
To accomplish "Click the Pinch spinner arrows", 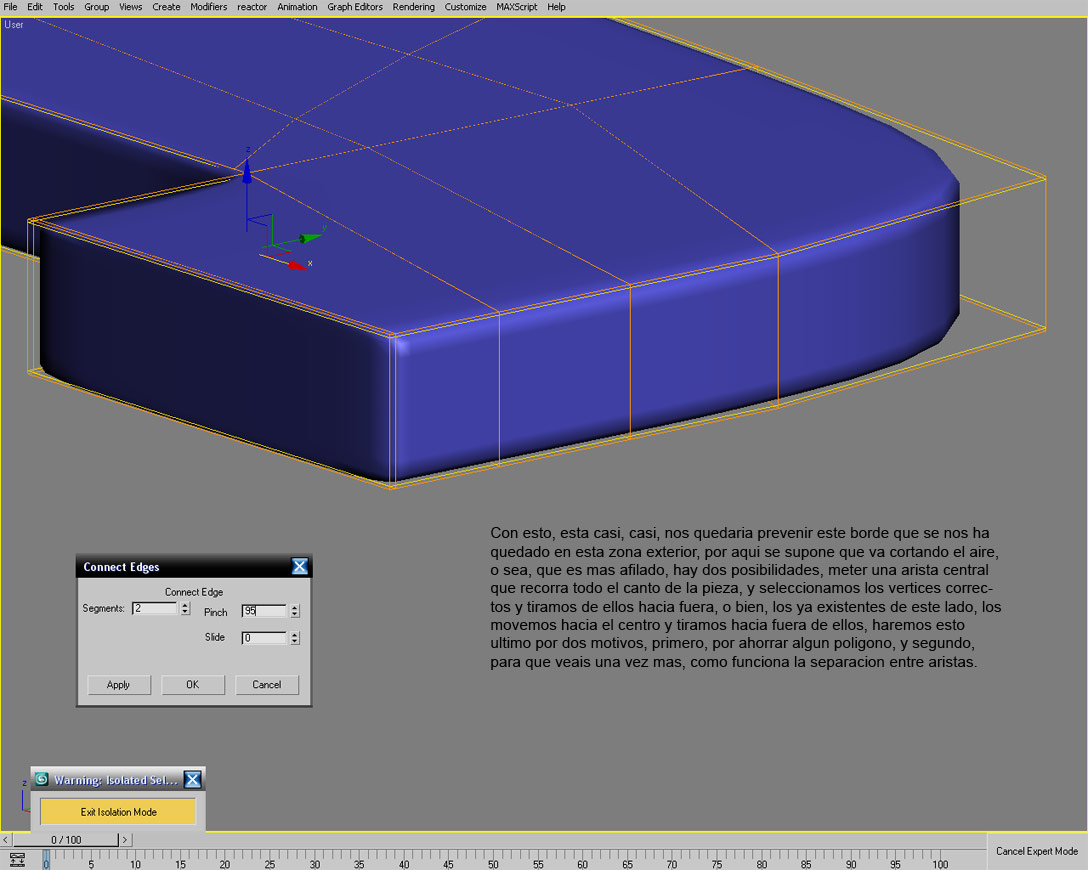I will [295, 611].
